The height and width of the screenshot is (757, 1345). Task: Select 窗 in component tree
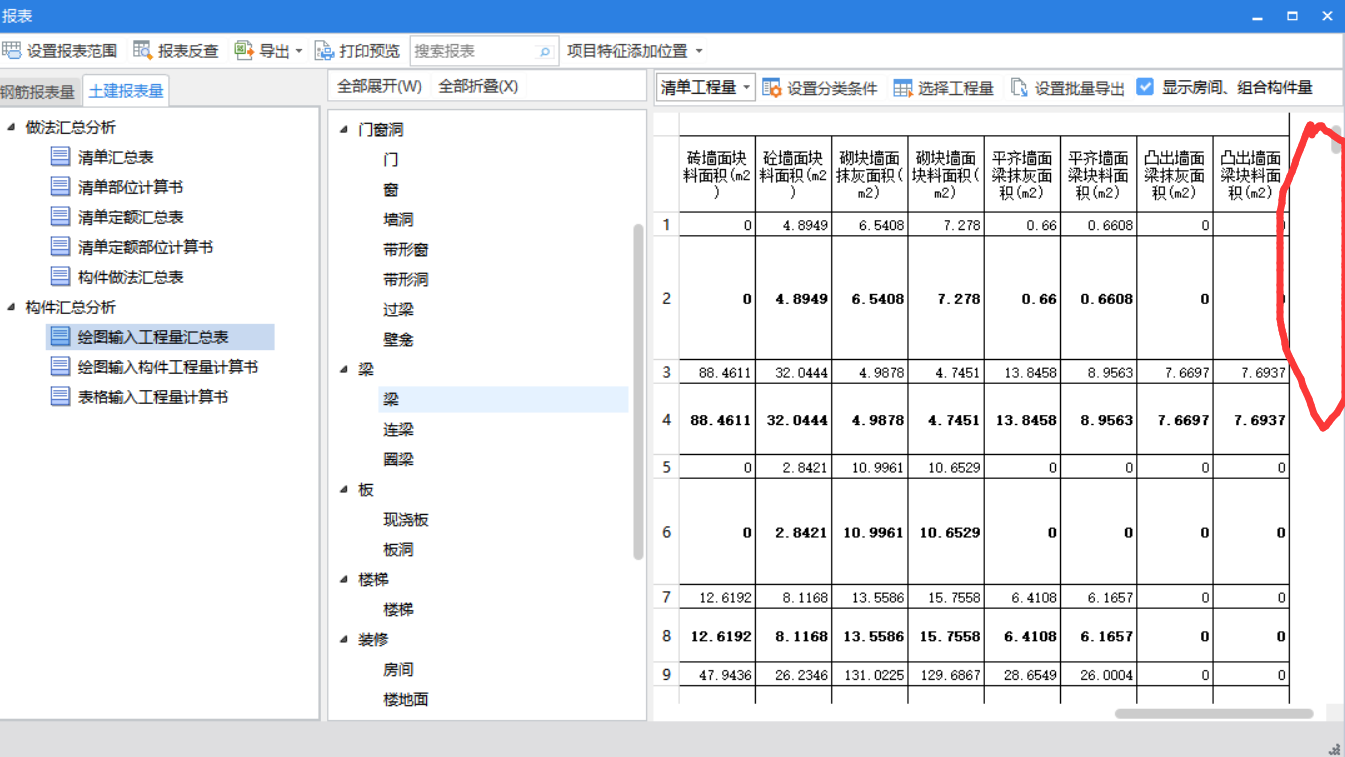coord(390,189)
